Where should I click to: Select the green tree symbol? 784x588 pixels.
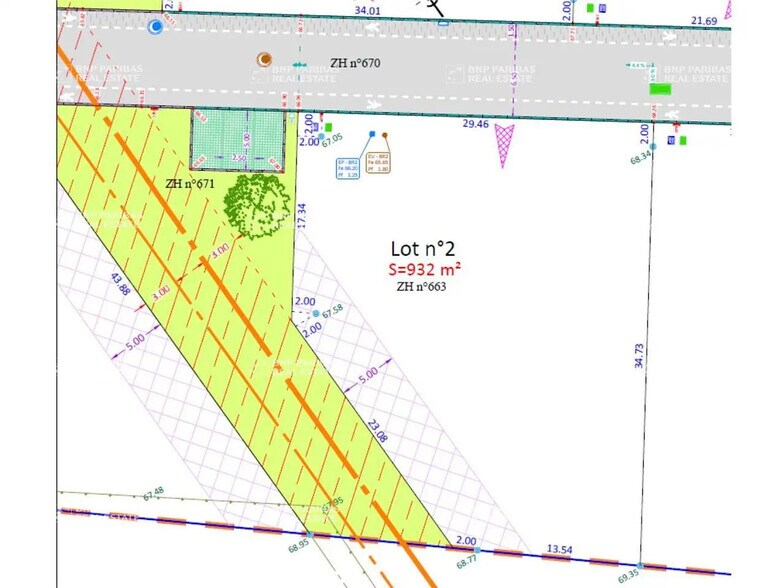[256, 205]
